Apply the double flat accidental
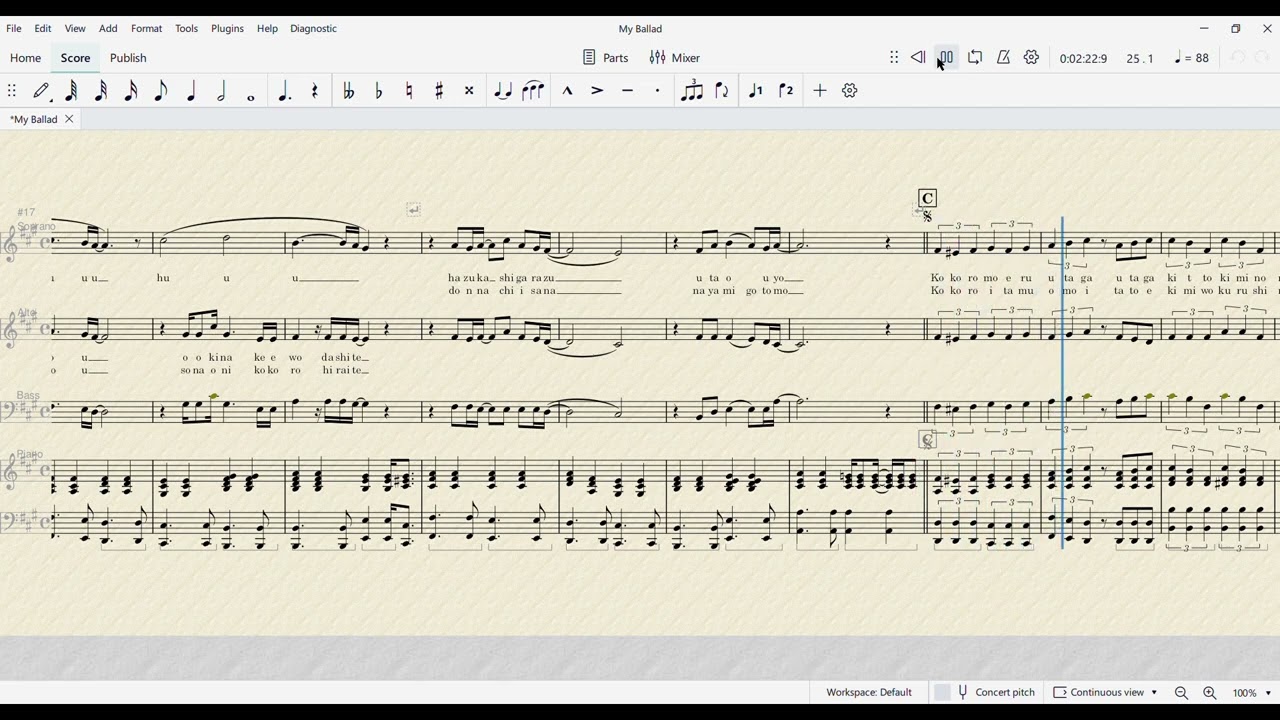1280x720 pixels. point(348,91)
